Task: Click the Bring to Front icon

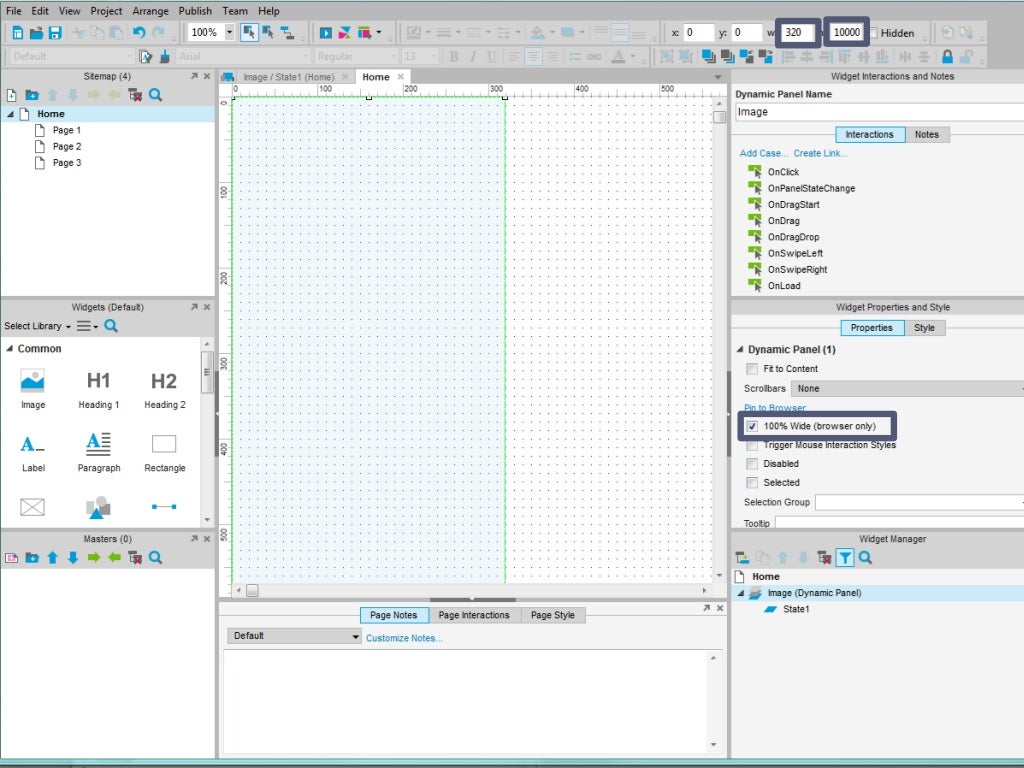Action: tap(709, 57)
